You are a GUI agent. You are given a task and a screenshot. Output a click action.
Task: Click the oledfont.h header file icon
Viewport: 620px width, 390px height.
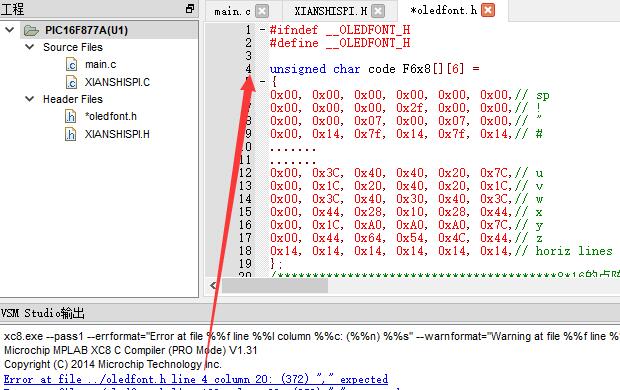(x=70, y=116)
